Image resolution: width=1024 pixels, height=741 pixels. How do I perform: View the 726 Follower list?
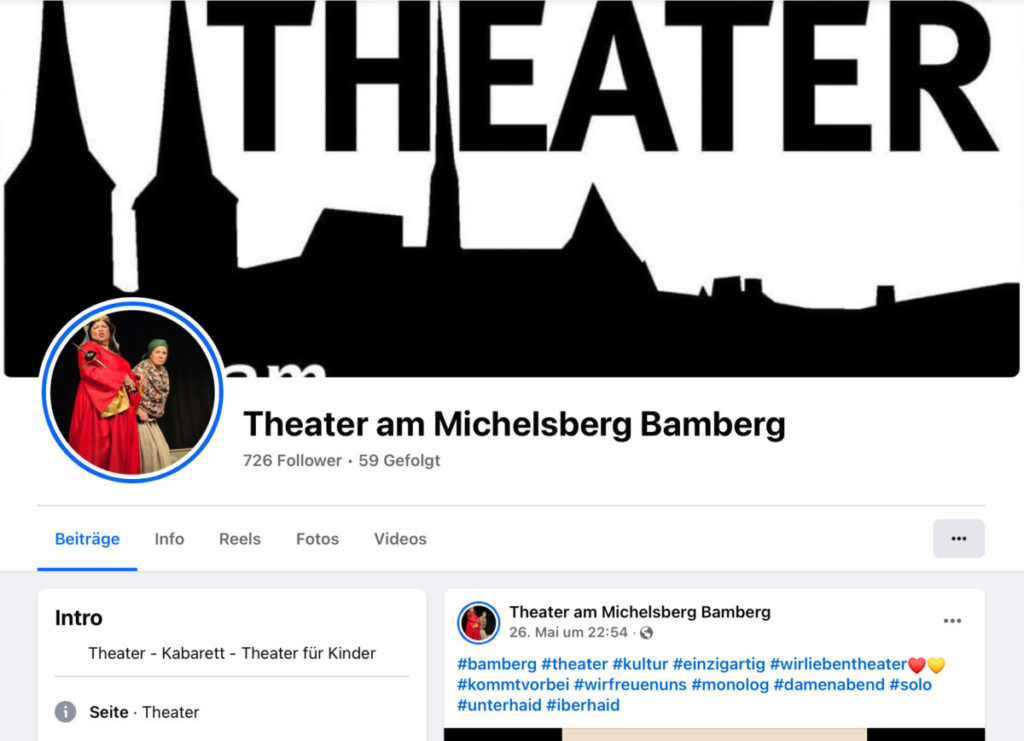coord(293,460)
